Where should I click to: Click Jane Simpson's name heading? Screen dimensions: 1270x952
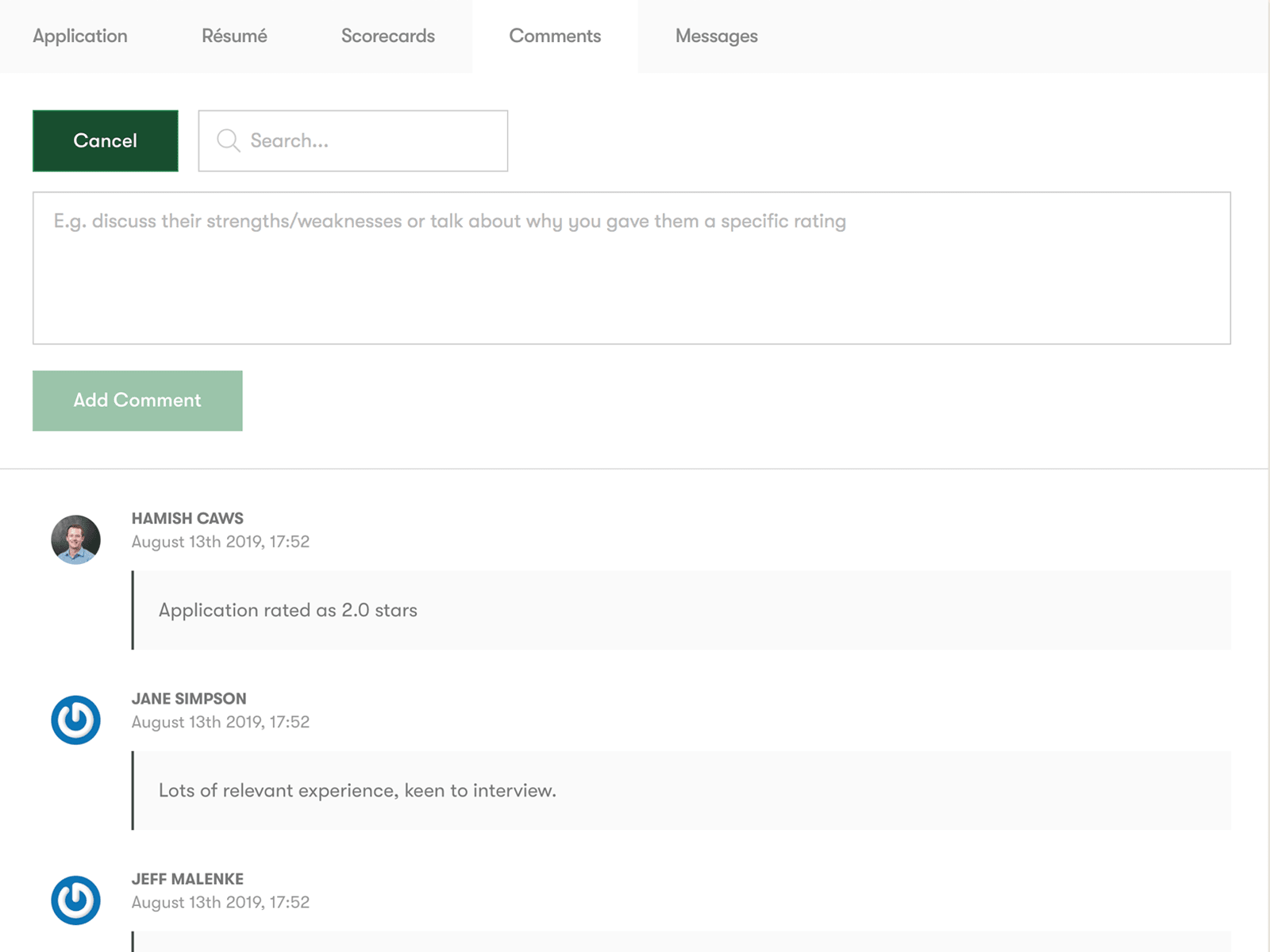click(x=189, y=698)
